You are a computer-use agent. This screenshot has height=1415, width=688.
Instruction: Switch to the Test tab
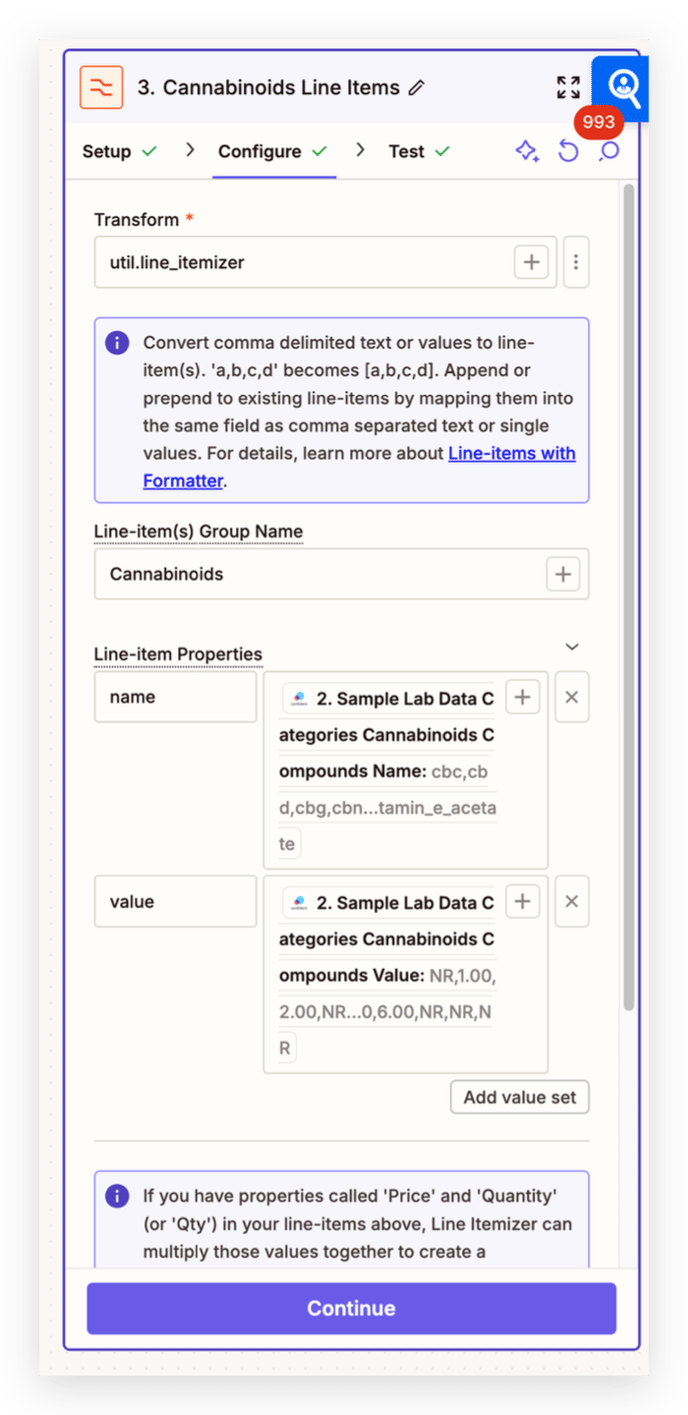pyautogui.click(x=419, y=151)
